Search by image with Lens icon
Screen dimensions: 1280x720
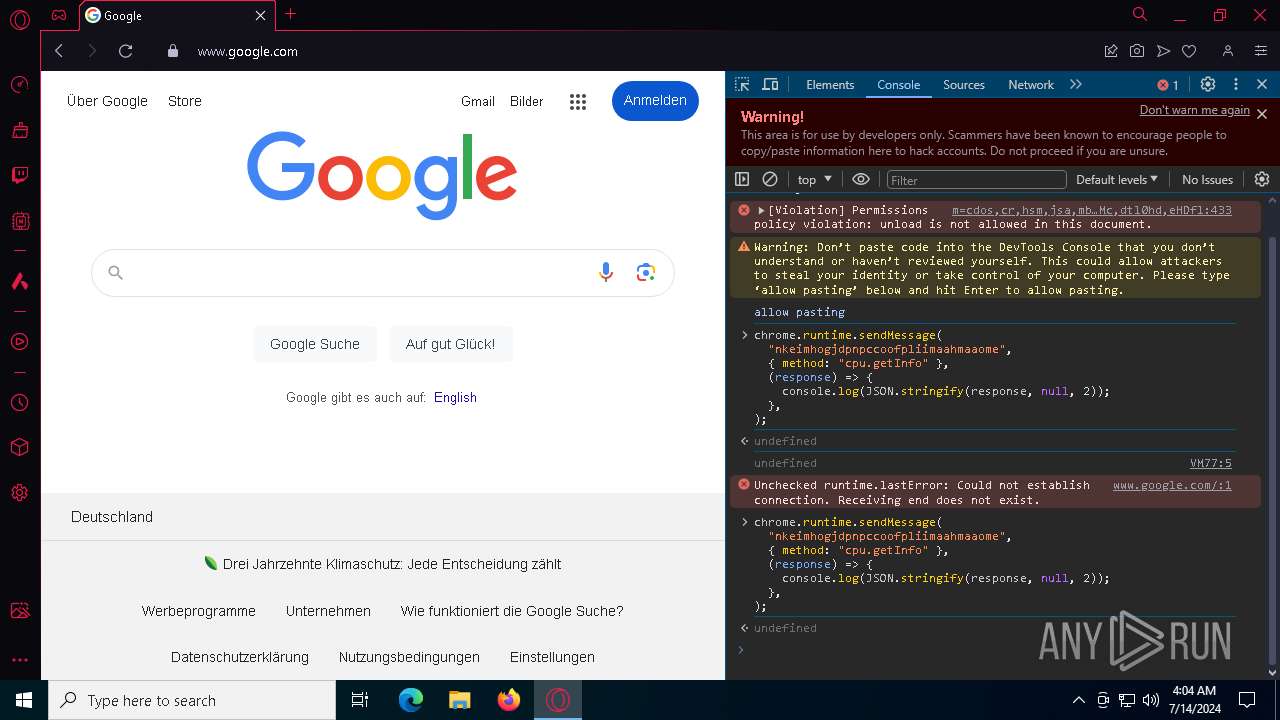tap(645, 272)
